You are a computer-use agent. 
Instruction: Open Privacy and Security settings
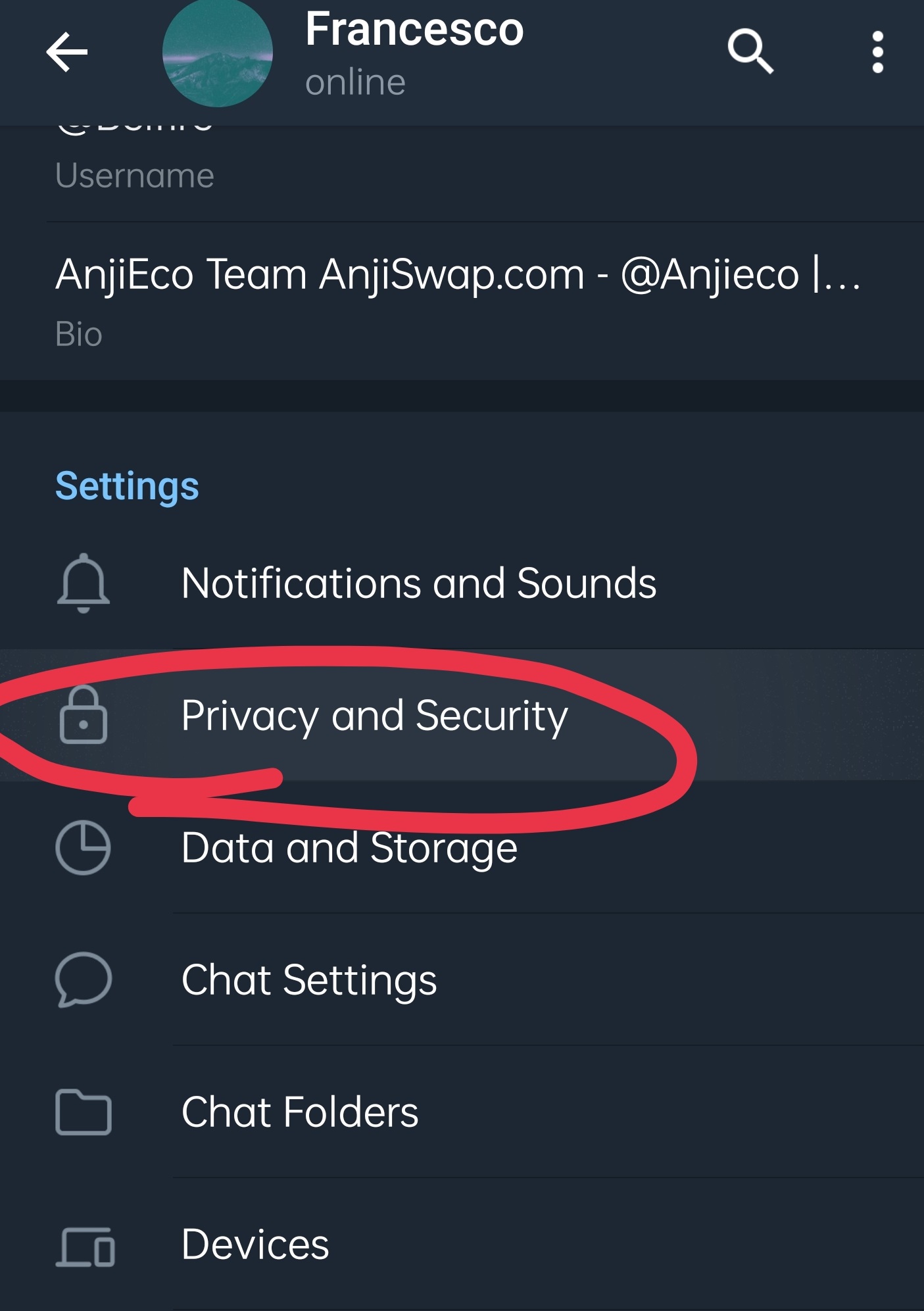(374, 716)
